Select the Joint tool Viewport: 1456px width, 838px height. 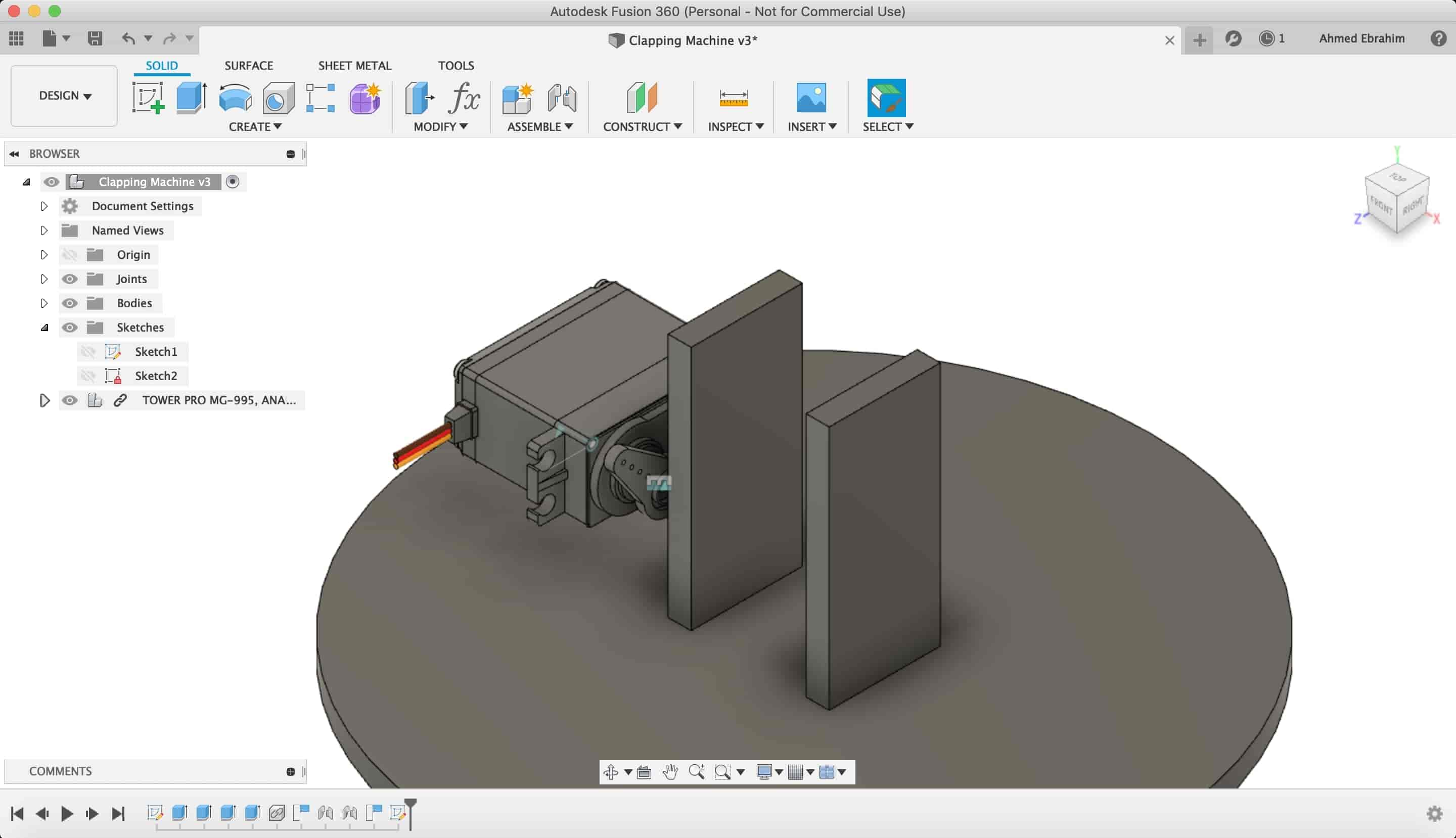pyautogui.click(x=562, y=98)
